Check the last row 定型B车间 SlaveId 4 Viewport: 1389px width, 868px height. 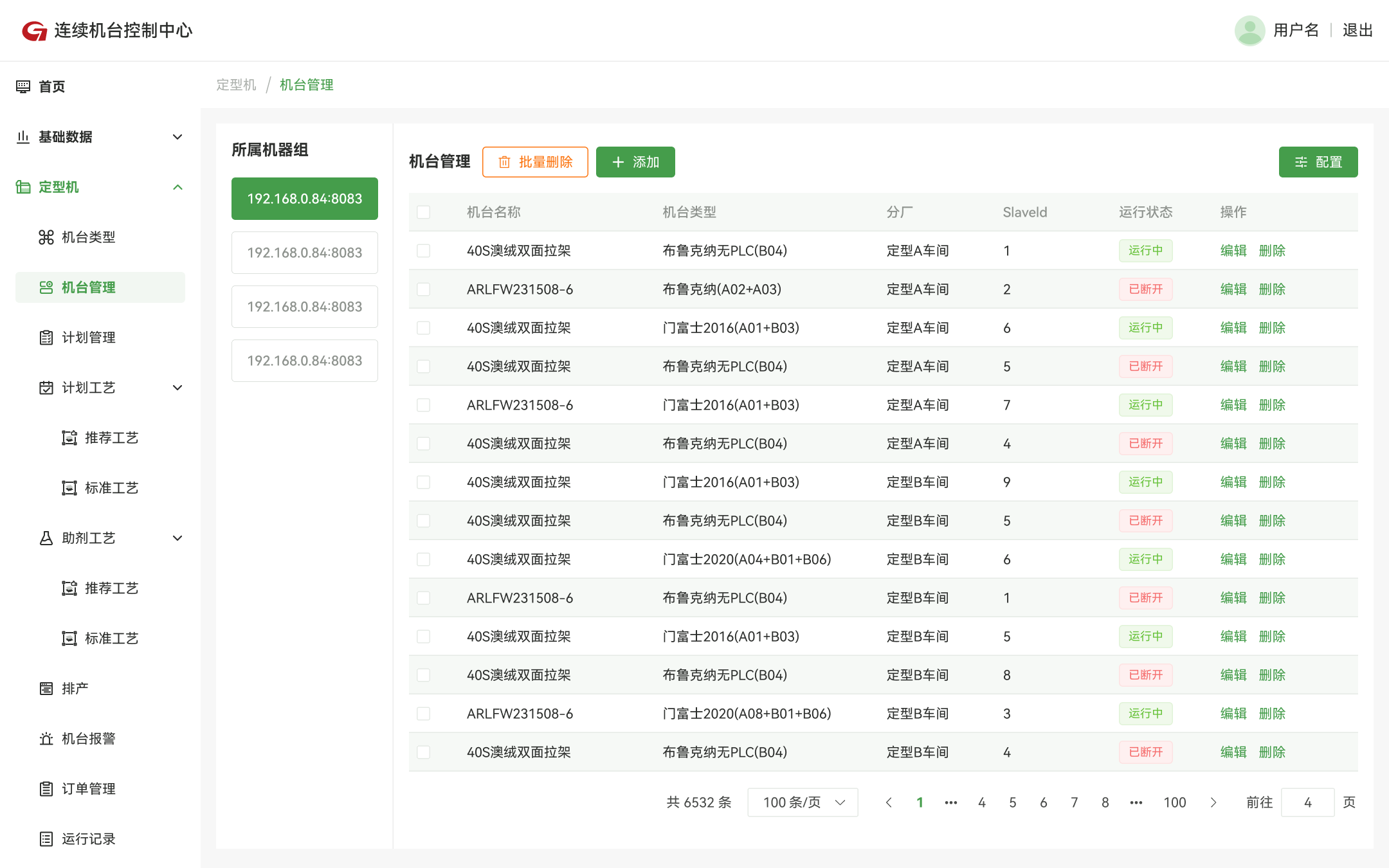[x=423, y=752]
